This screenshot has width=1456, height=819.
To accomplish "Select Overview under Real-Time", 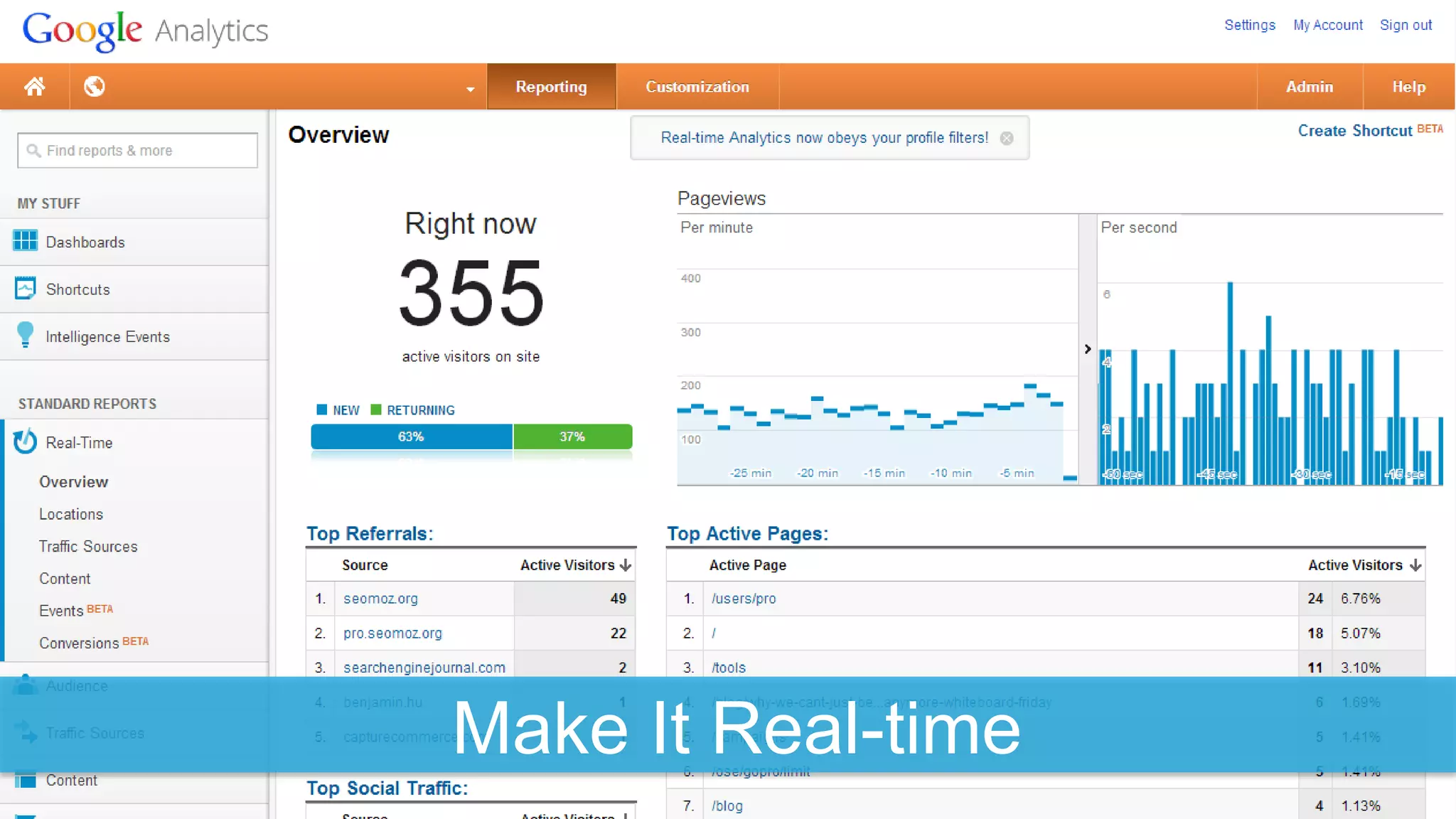I will pos(73,482).
